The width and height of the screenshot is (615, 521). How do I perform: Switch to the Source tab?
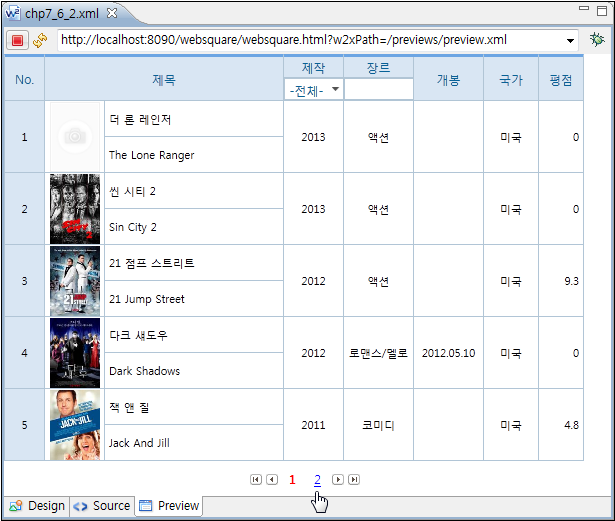(x=102, y=506)
